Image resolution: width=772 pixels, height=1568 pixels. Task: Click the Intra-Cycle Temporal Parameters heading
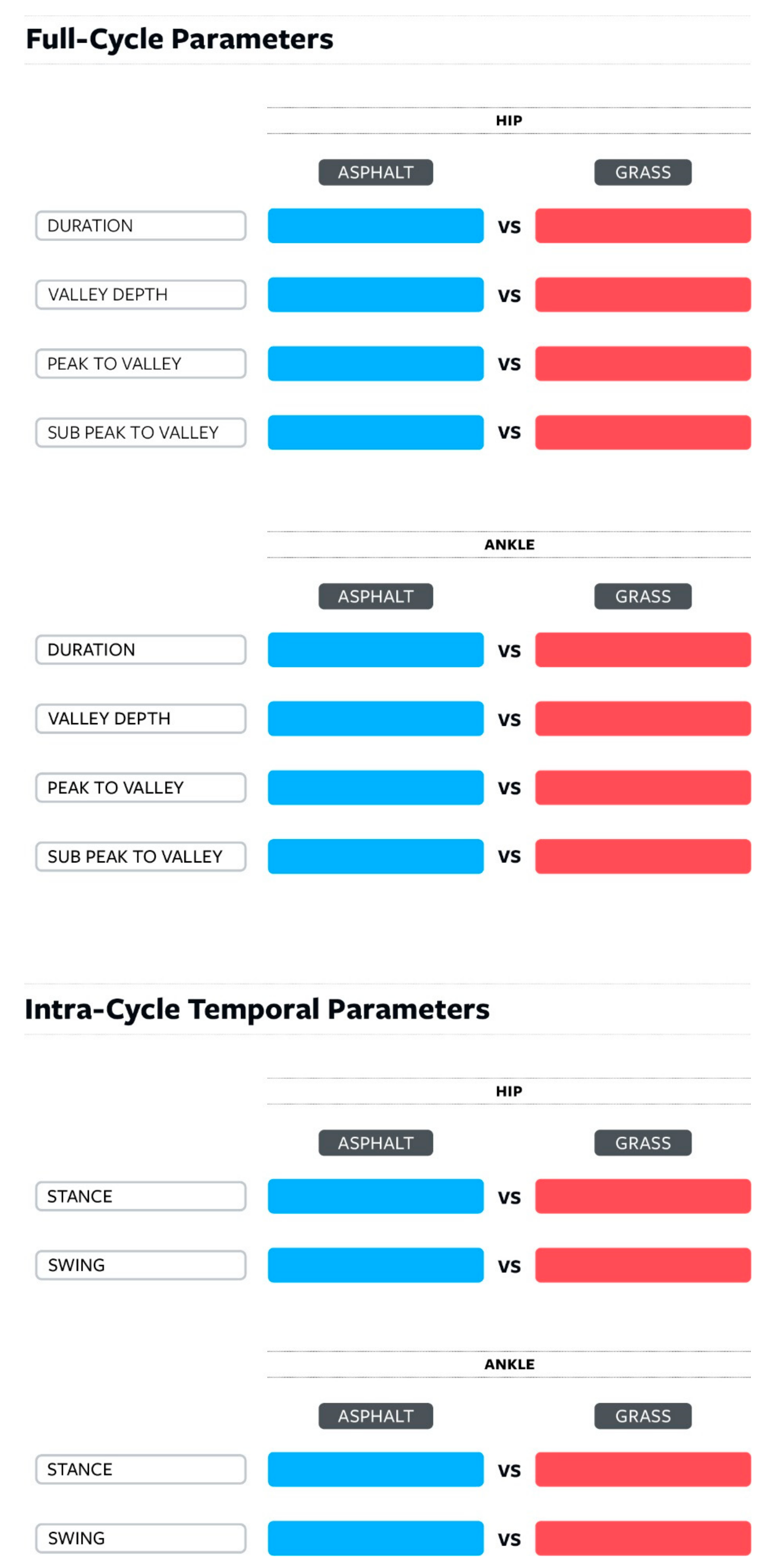coord(257,1009)
